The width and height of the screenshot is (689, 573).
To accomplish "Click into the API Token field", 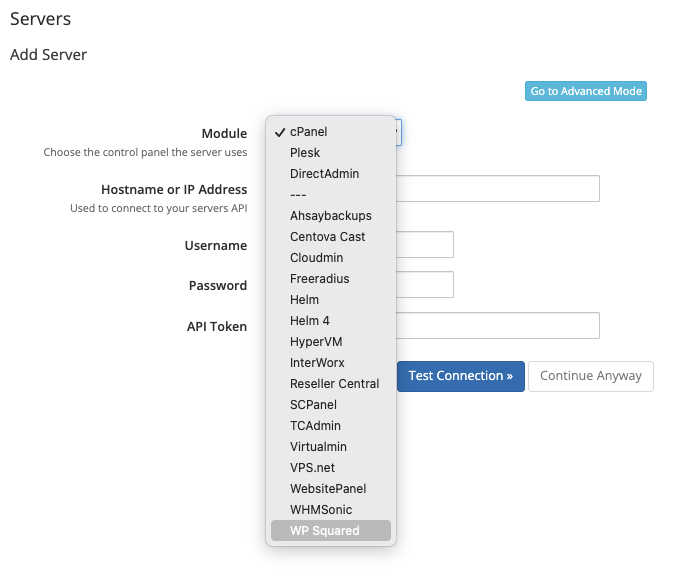I will pos(497,326).
